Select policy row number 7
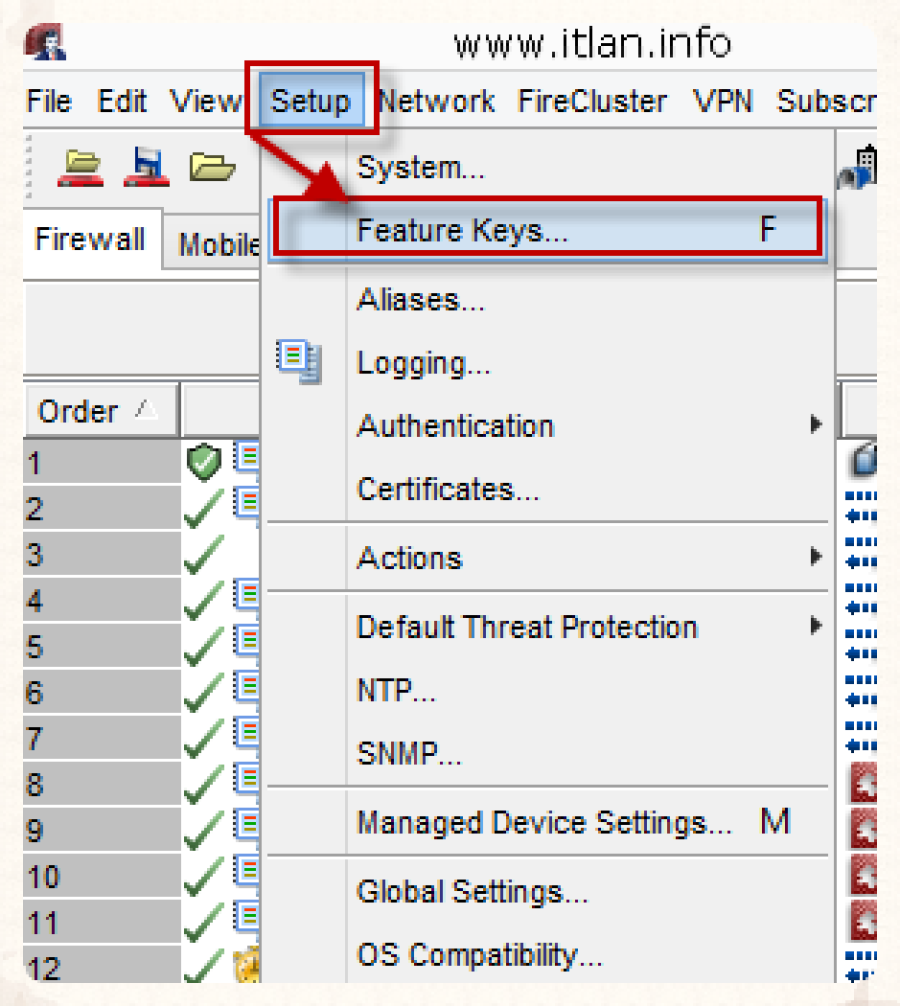 (x=100, y=739)
